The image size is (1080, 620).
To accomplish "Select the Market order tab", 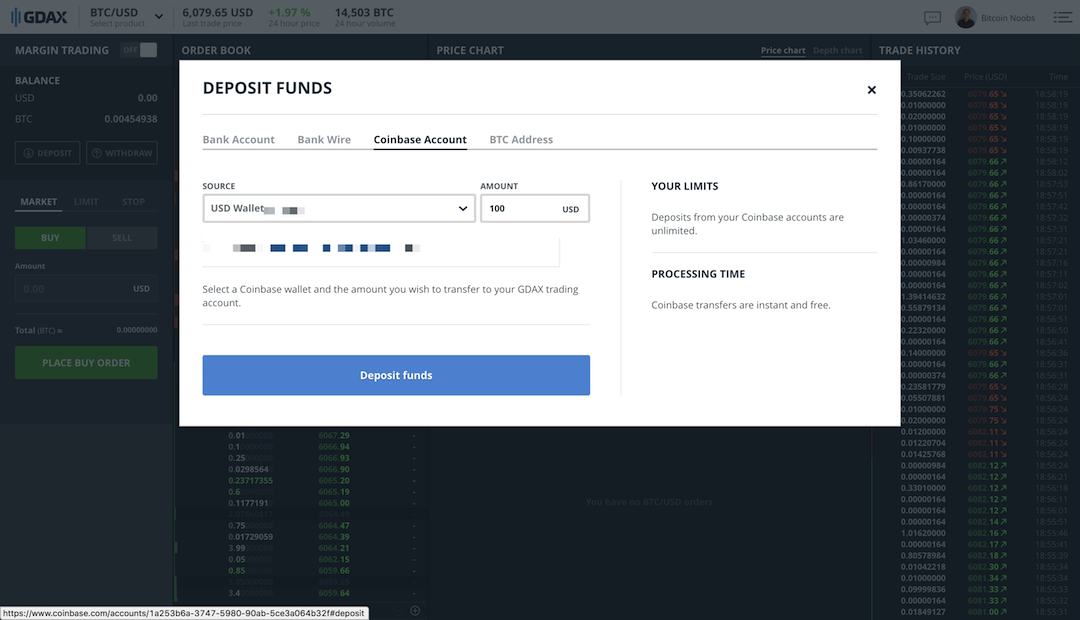I will (x=39, y=202).
